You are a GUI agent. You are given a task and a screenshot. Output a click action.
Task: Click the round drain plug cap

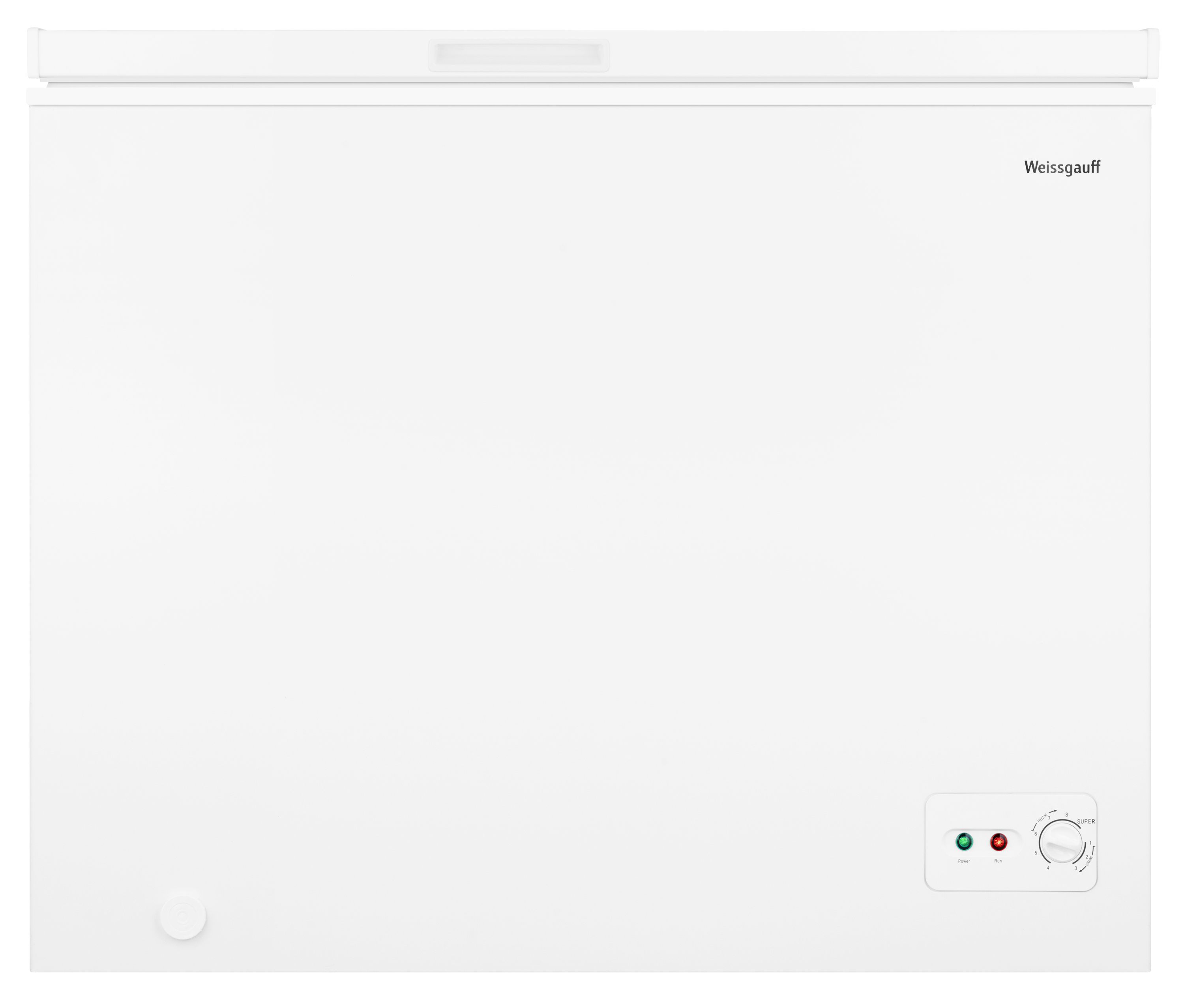(x=183, y=917)
